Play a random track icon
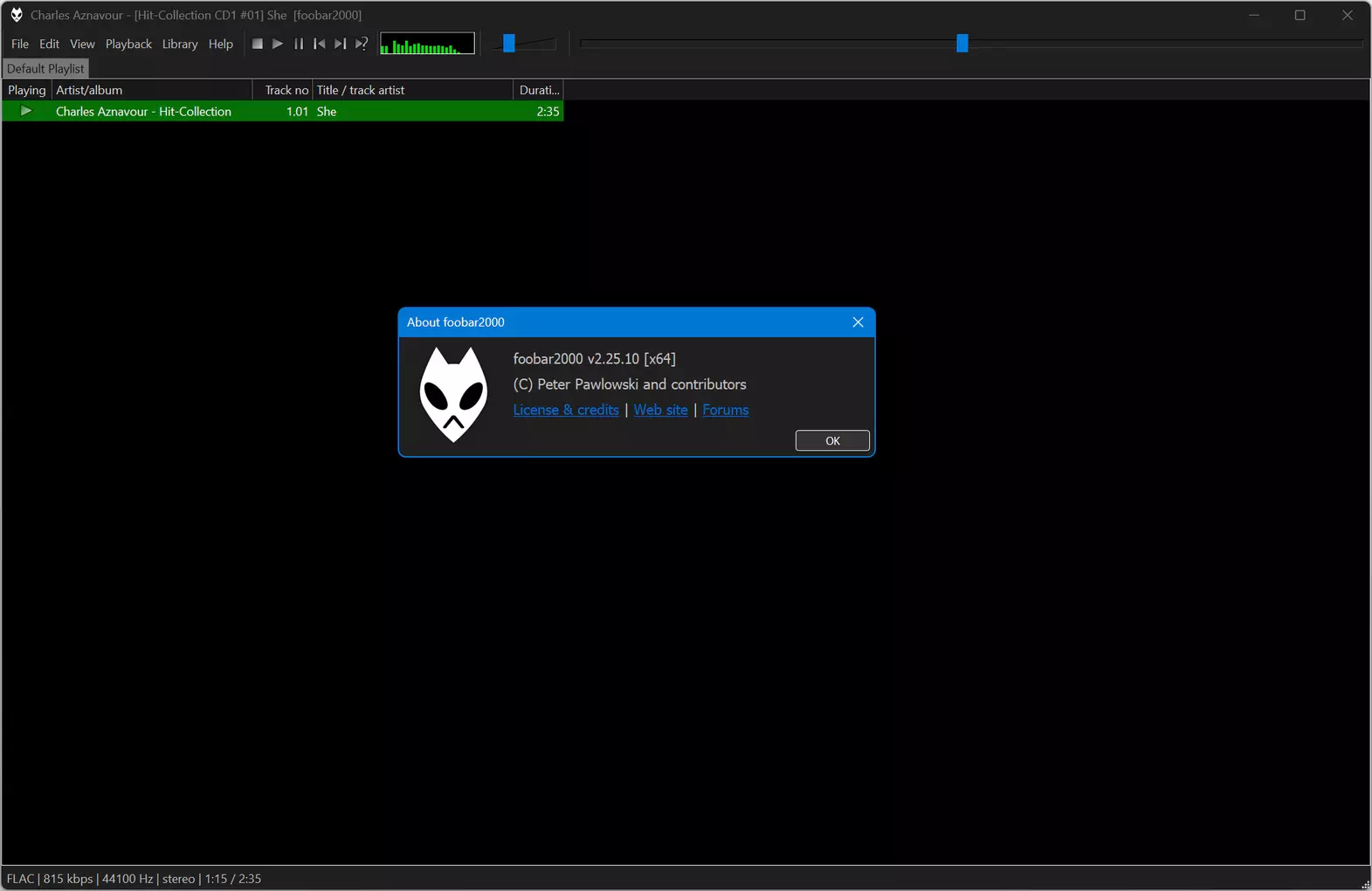The image size is (1372, 891). 362,44
